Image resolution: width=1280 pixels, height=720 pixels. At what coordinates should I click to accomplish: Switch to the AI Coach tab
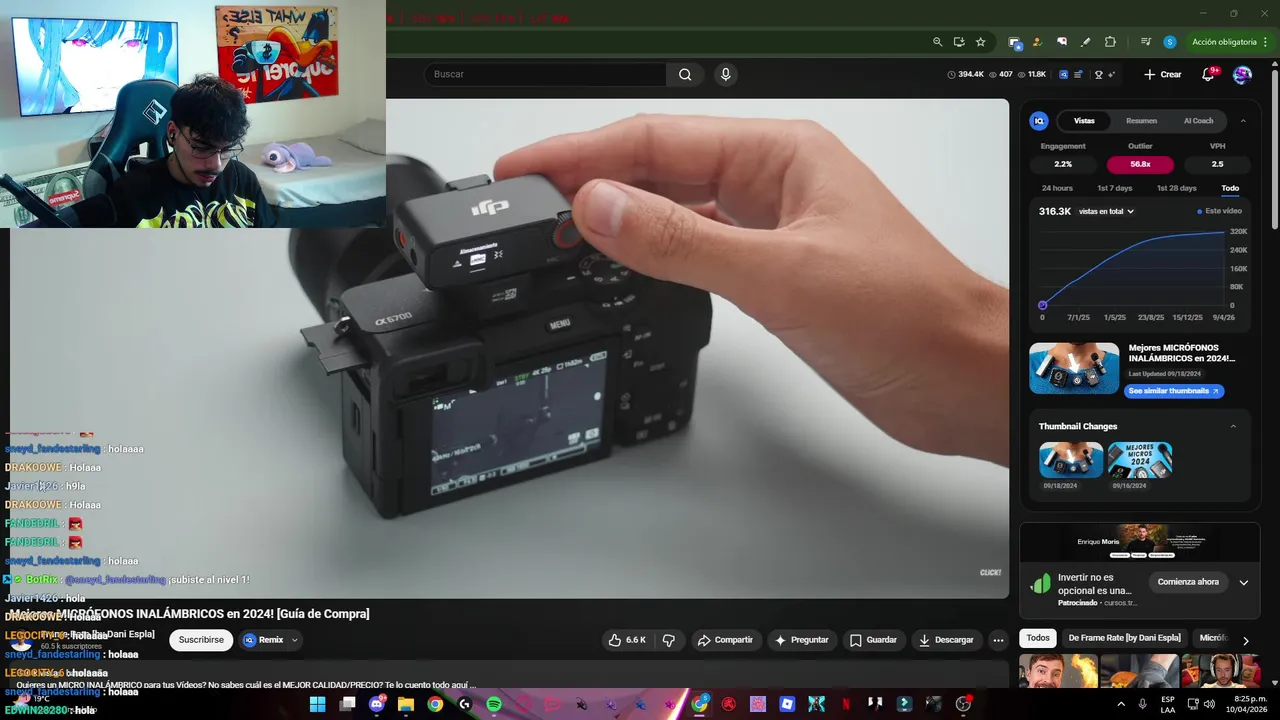tap(1198, 121)
